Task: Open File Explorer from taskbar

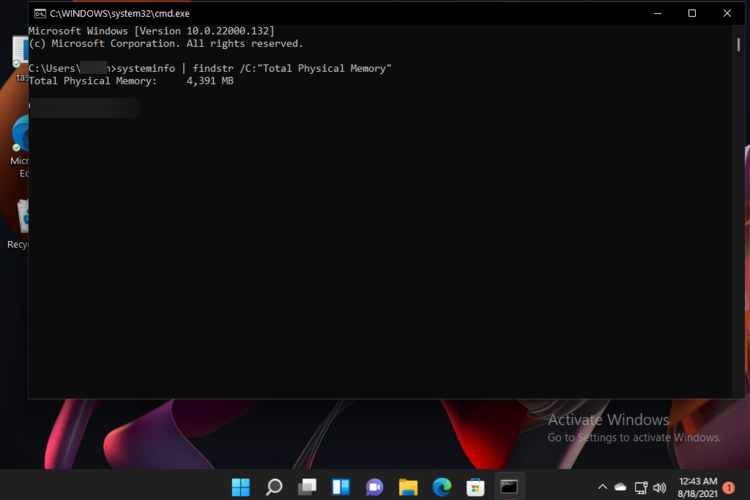Action: tap(408, 487)
